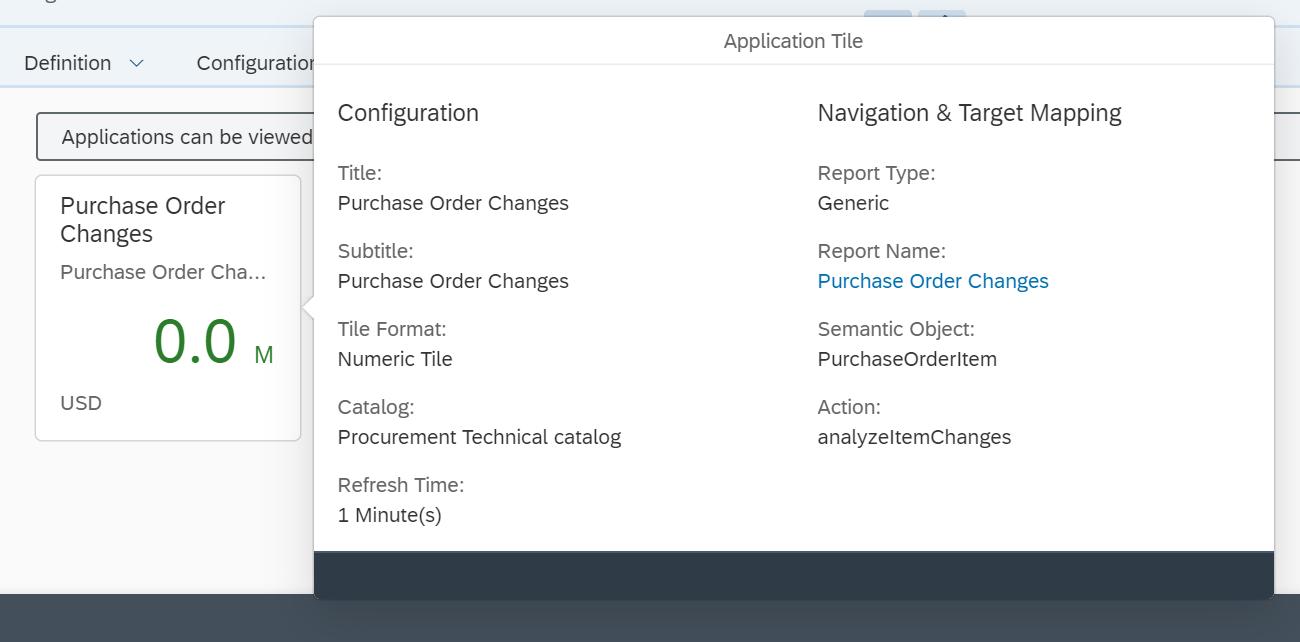
Task: Select the Definition tab
Action: tap(67, 62)
